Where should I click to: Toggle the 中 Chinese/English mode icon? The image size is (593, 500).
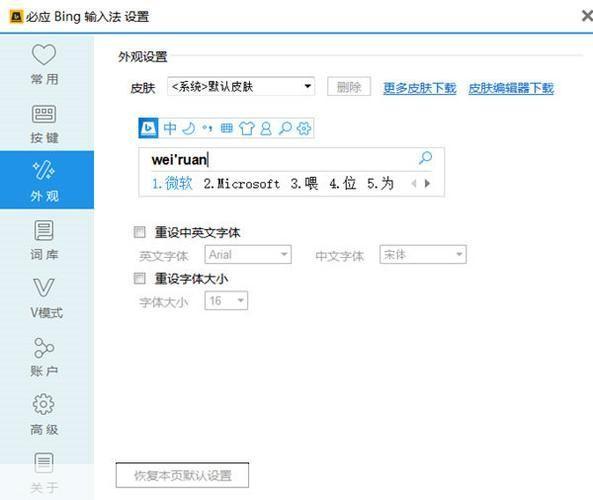click(x=170, y=128)
